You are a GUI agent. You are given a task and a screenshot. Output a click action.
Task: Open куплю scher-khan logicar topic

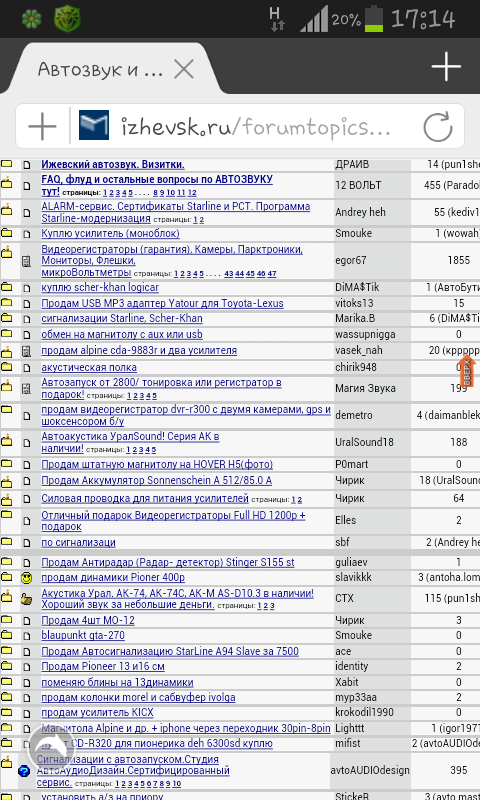100,287
